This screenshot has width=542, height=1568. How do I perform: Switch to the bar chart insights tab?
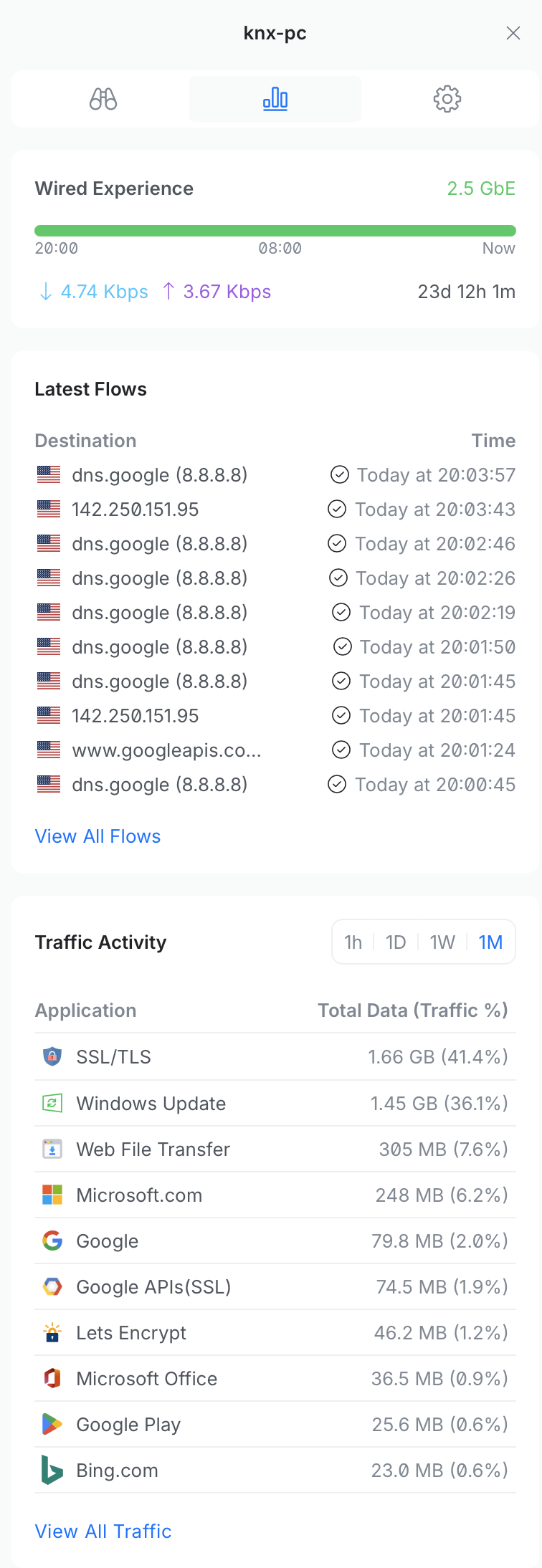pyautogui.click(x=275, y=99)
